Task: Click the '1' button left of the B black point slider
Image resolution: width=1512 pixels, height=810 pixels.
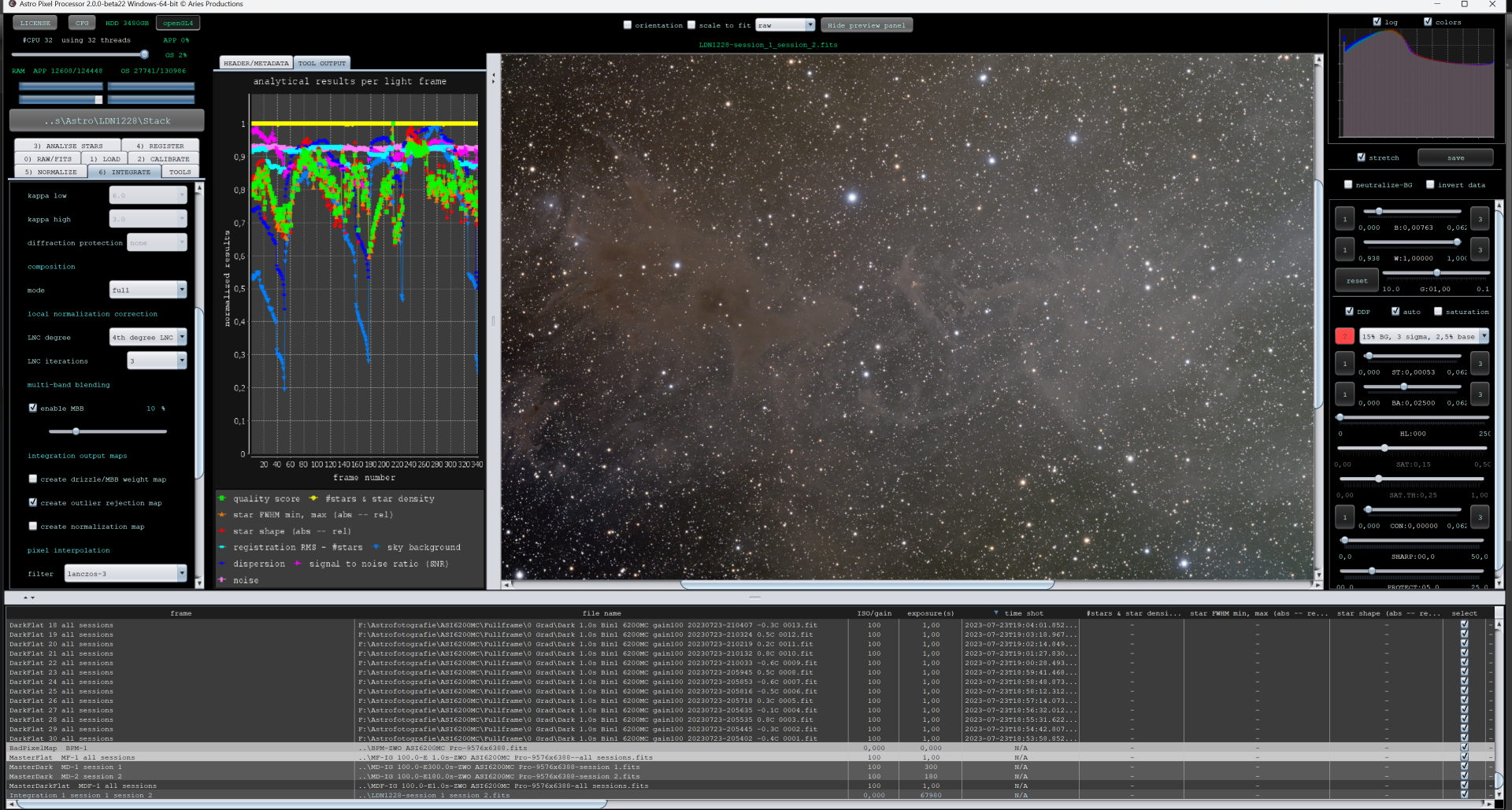Action: (1344, 219)
